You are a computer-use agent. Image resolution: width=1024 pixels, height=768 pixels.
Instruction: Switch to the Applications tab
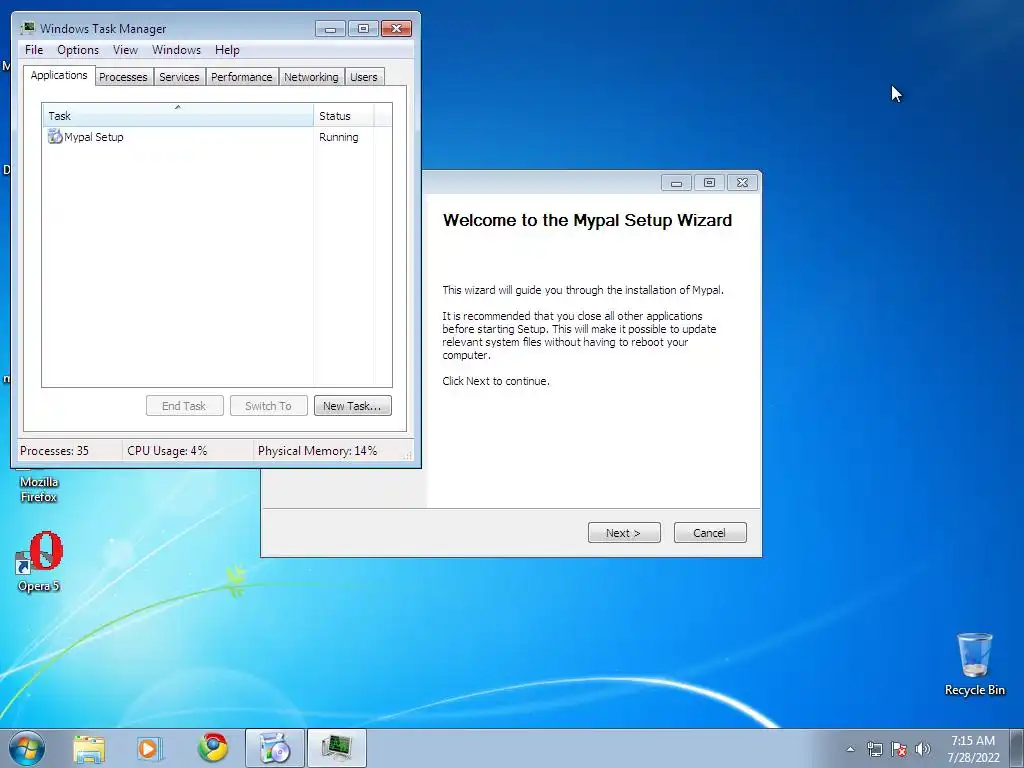pyautogui.click(x=59, y=75)
